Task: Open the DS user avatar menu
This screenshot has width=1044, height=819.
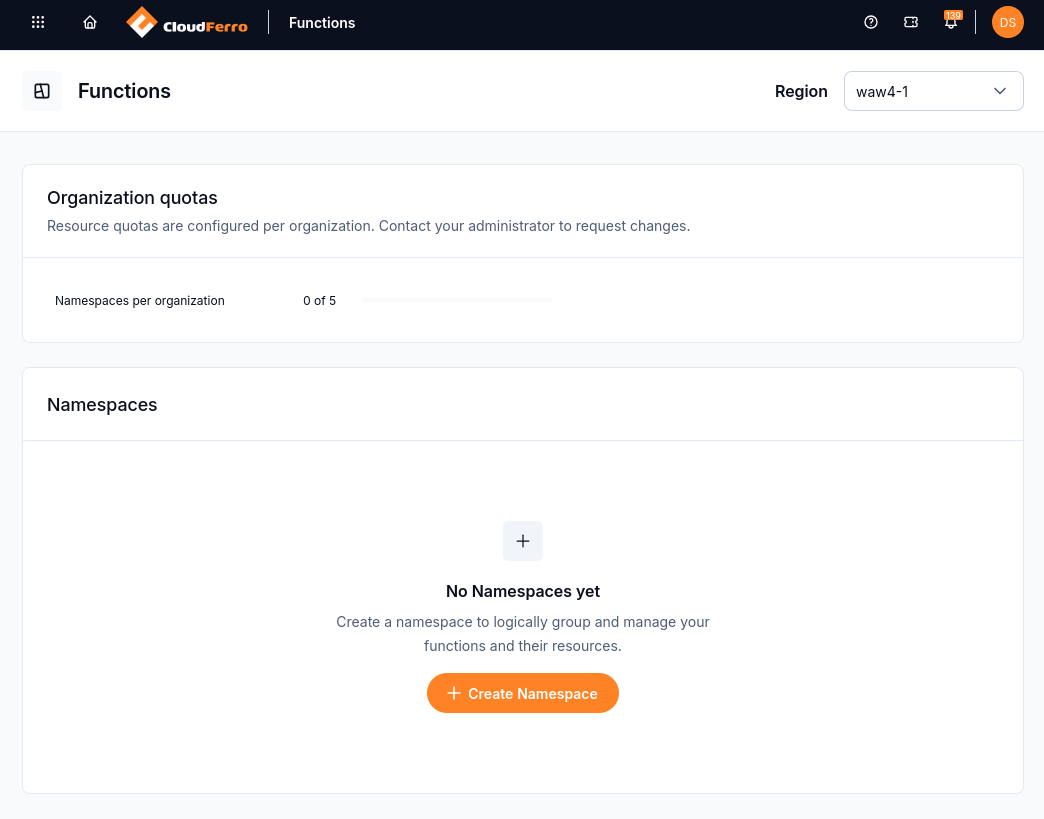Action: coord(1007,23)
